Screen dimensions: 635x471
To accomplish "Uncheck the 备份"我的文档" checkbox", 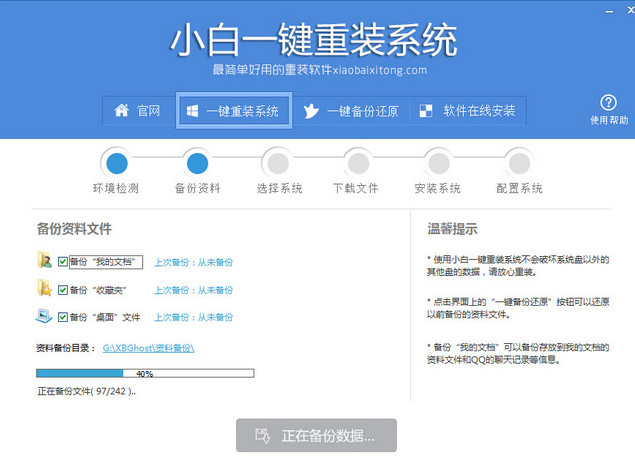I will [63, 262].
